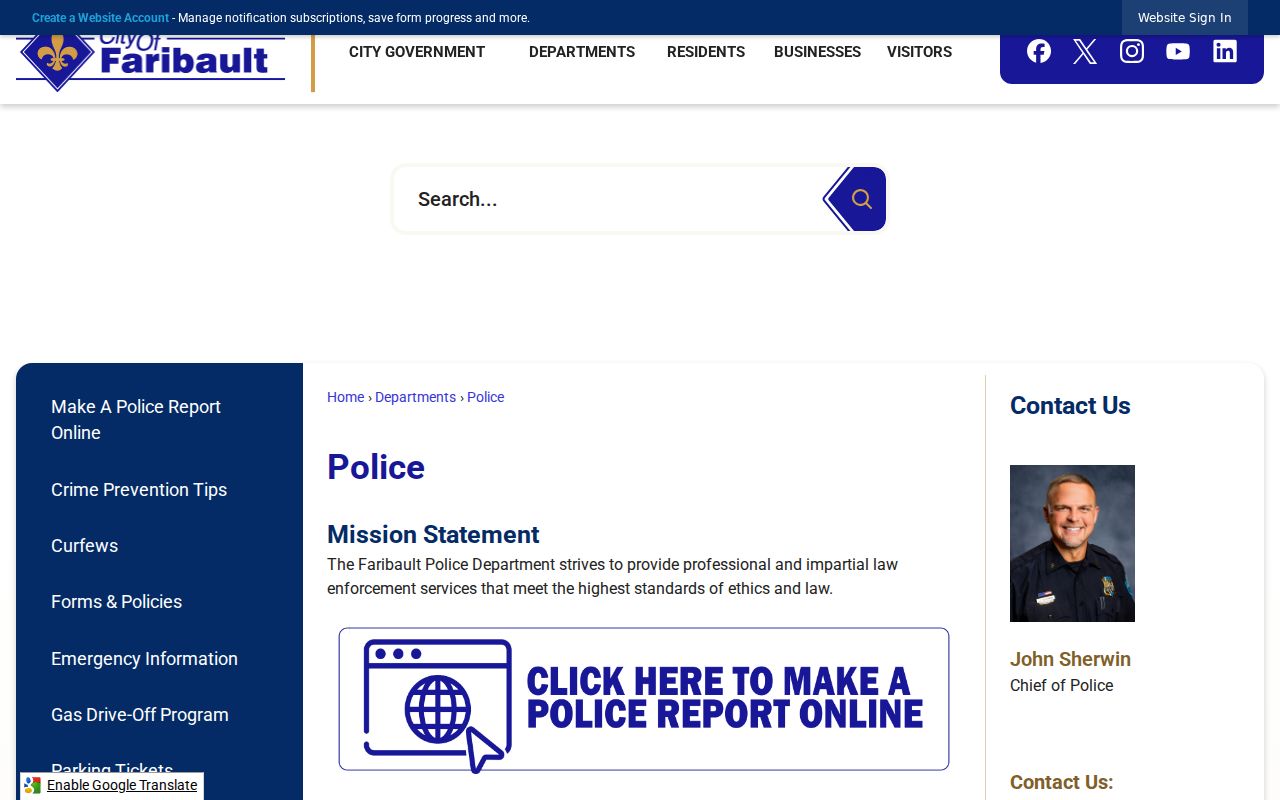Click the Google Translate icon

click(x=33, y=786)
